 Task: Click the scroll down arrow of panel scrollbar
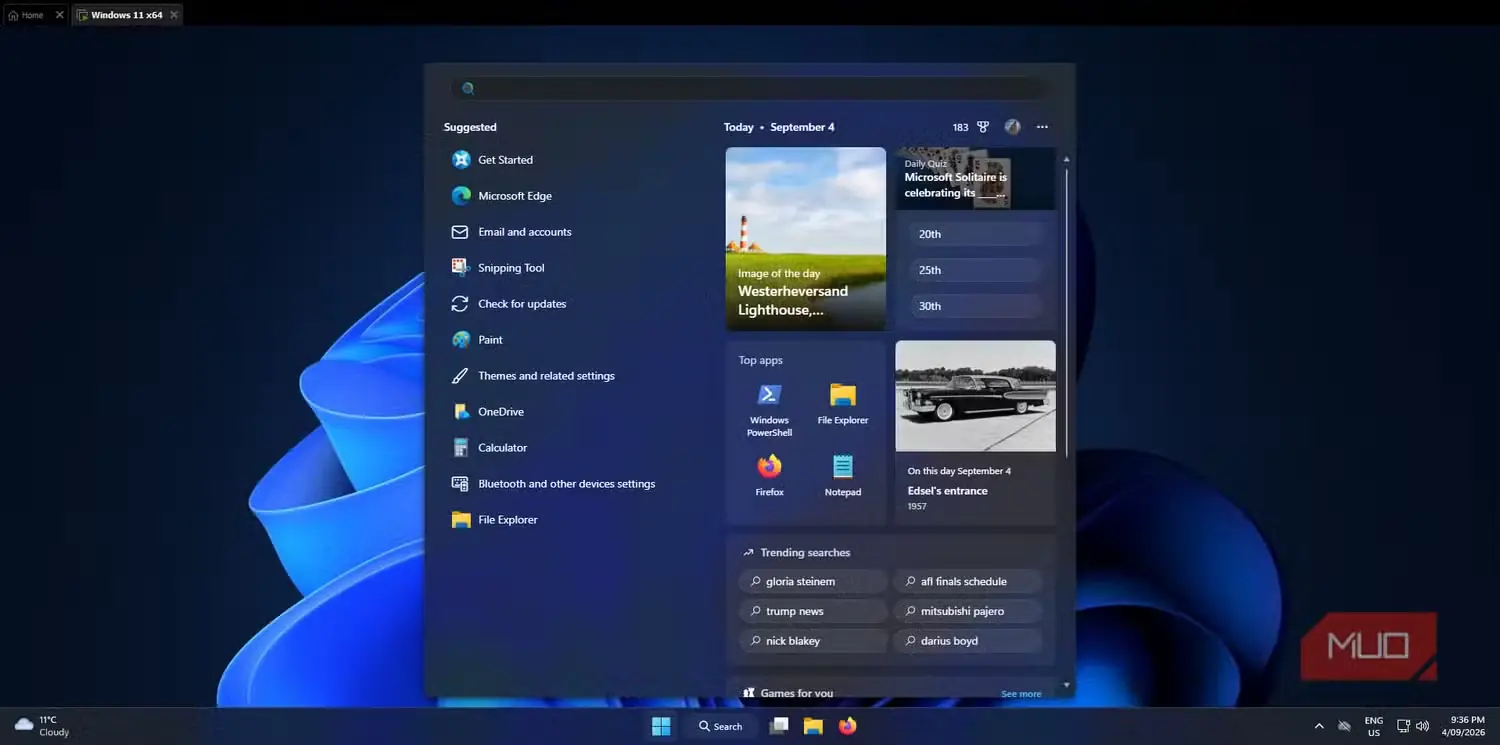tap(1066, 685)
